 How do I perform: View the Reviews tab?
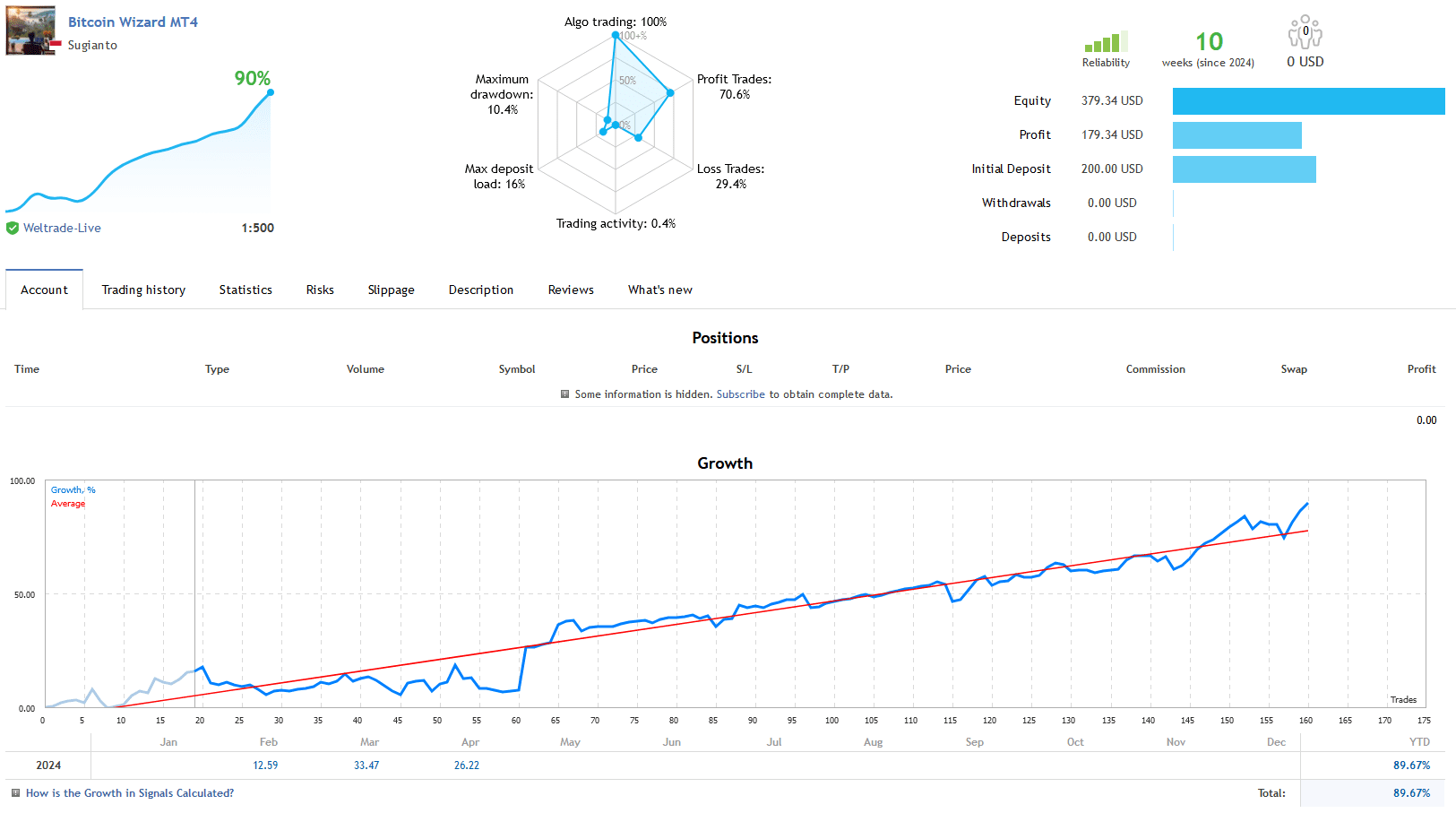(x=571, y=289)
